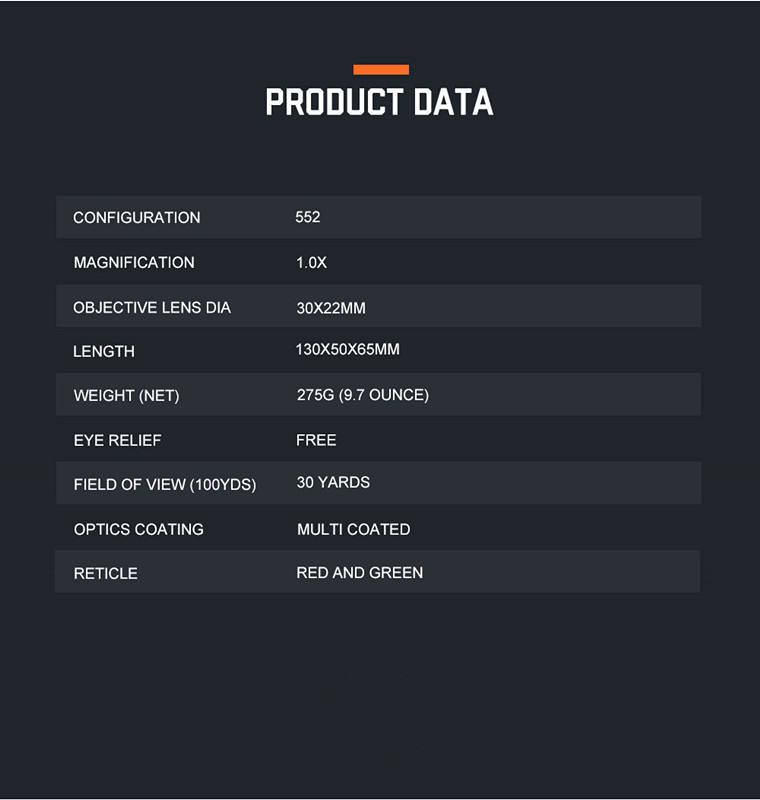Click the 30X22MM lens value
The height and width of the screenshot is (800, 760).
click(x=331, y=307)
